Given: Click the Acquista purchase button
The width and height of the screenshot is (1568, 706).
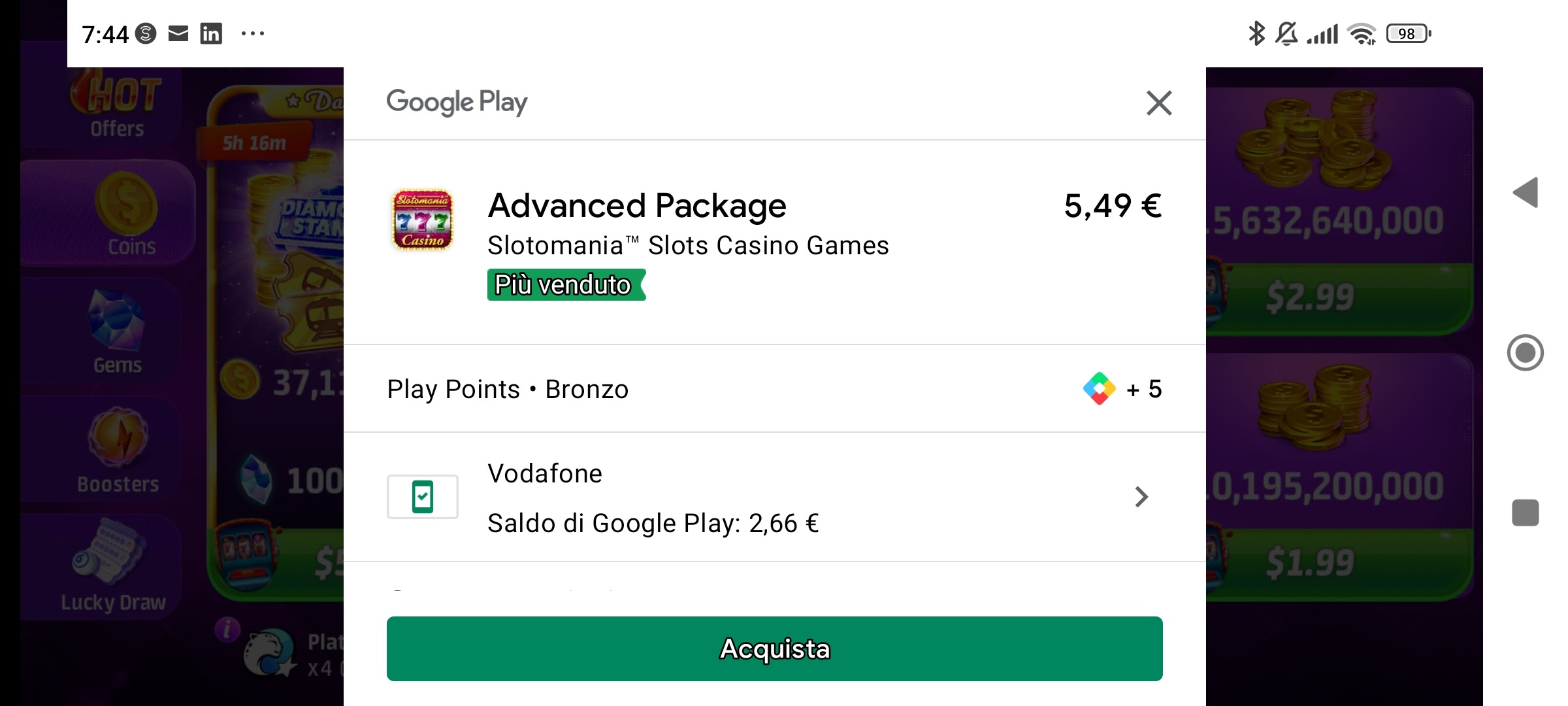Looking at the screenshot, I should pyautogui.click(x=775, y=649).
